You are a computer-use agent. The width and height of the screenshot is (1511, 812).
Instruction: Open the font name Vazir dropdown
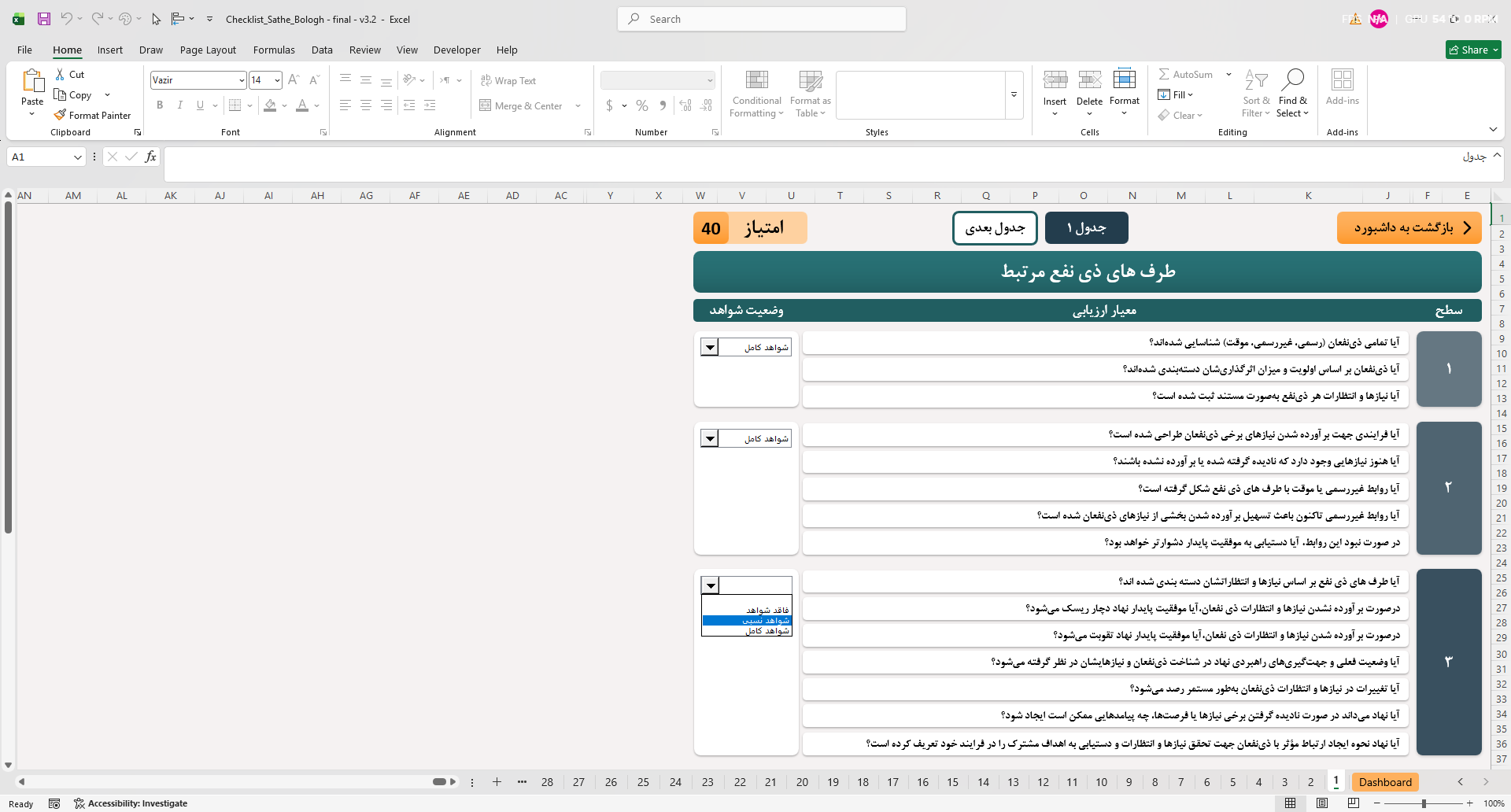pos(242,80)
